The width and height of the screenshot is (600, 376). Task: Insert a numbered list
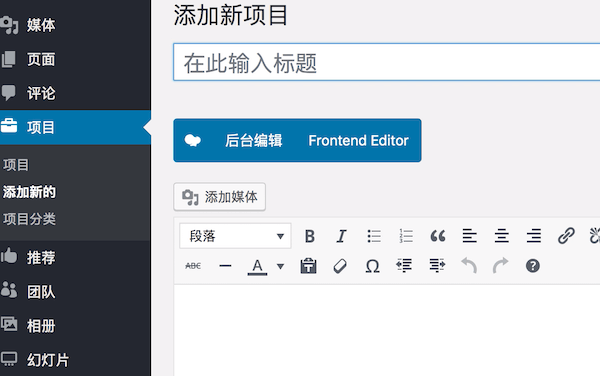pos(406,236)
